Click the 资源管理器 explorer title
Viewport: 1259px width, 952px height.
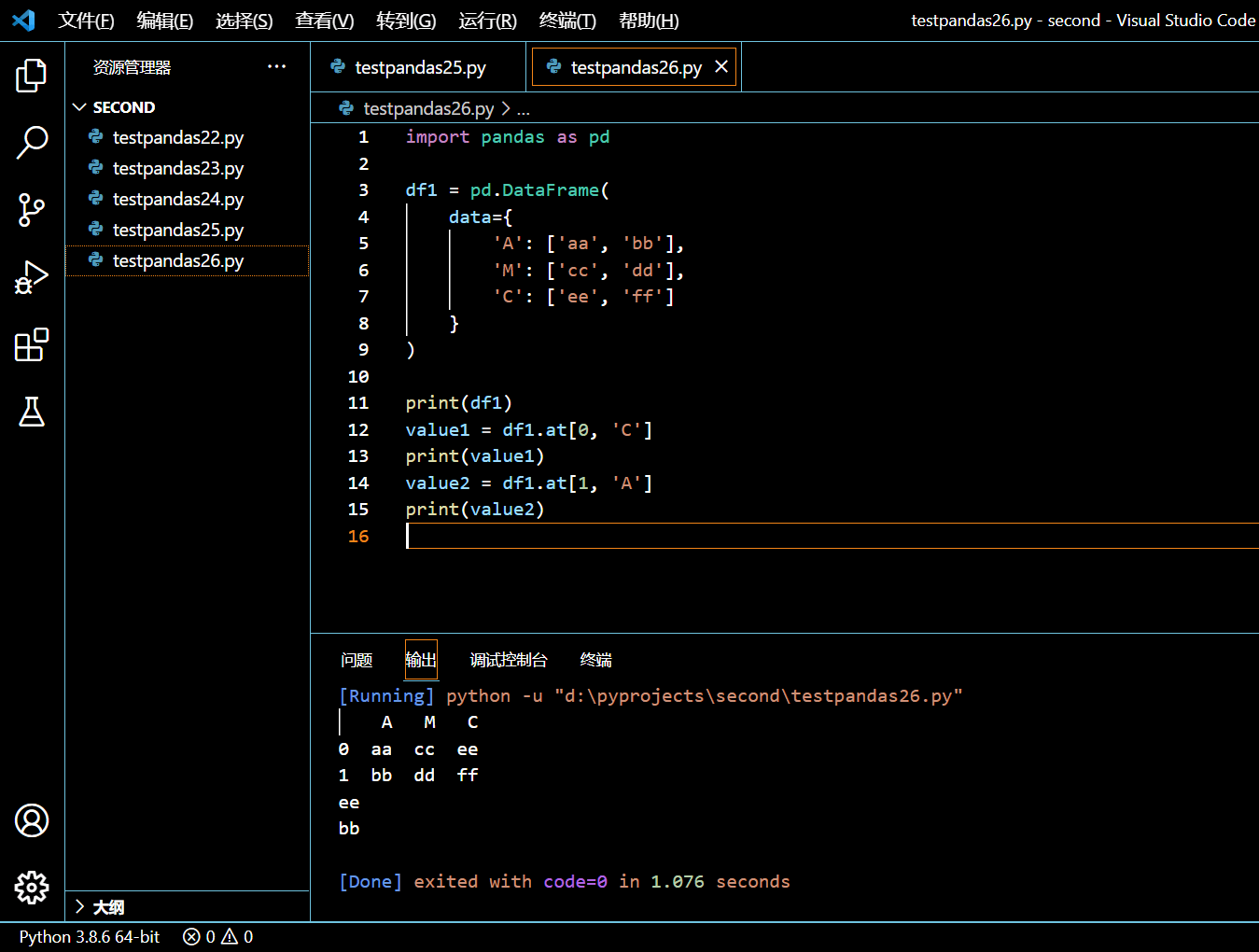click(132, 67)
